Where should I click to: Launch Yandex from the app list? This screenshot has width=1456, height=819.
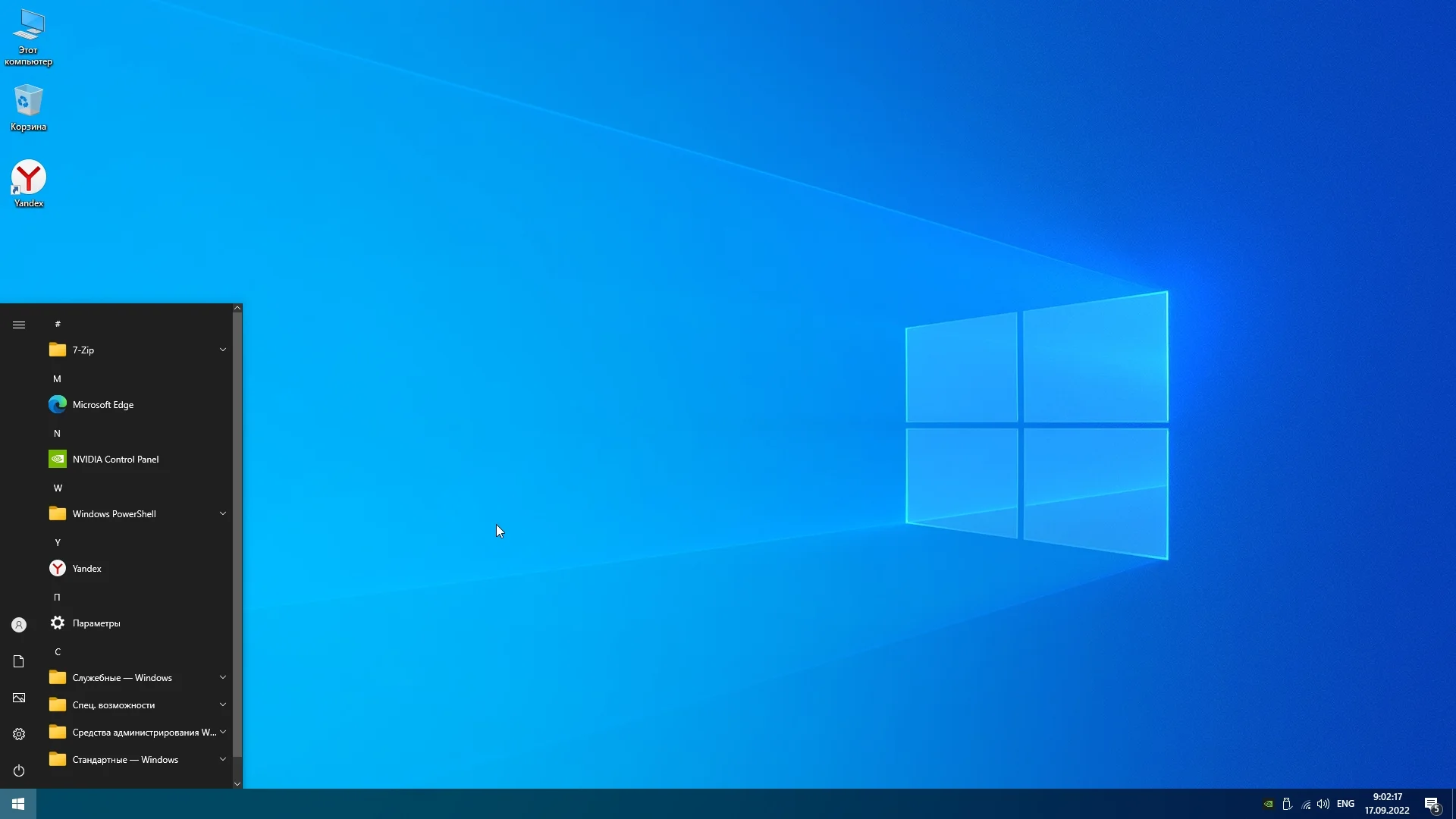click(86, 569)
